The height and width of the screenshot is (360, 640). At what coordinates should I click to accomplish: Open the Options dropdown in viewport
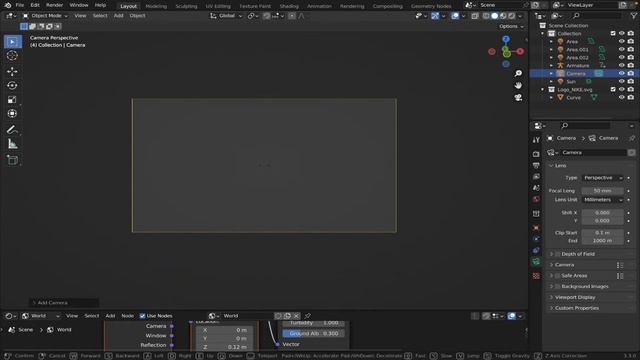coord(511,26)
